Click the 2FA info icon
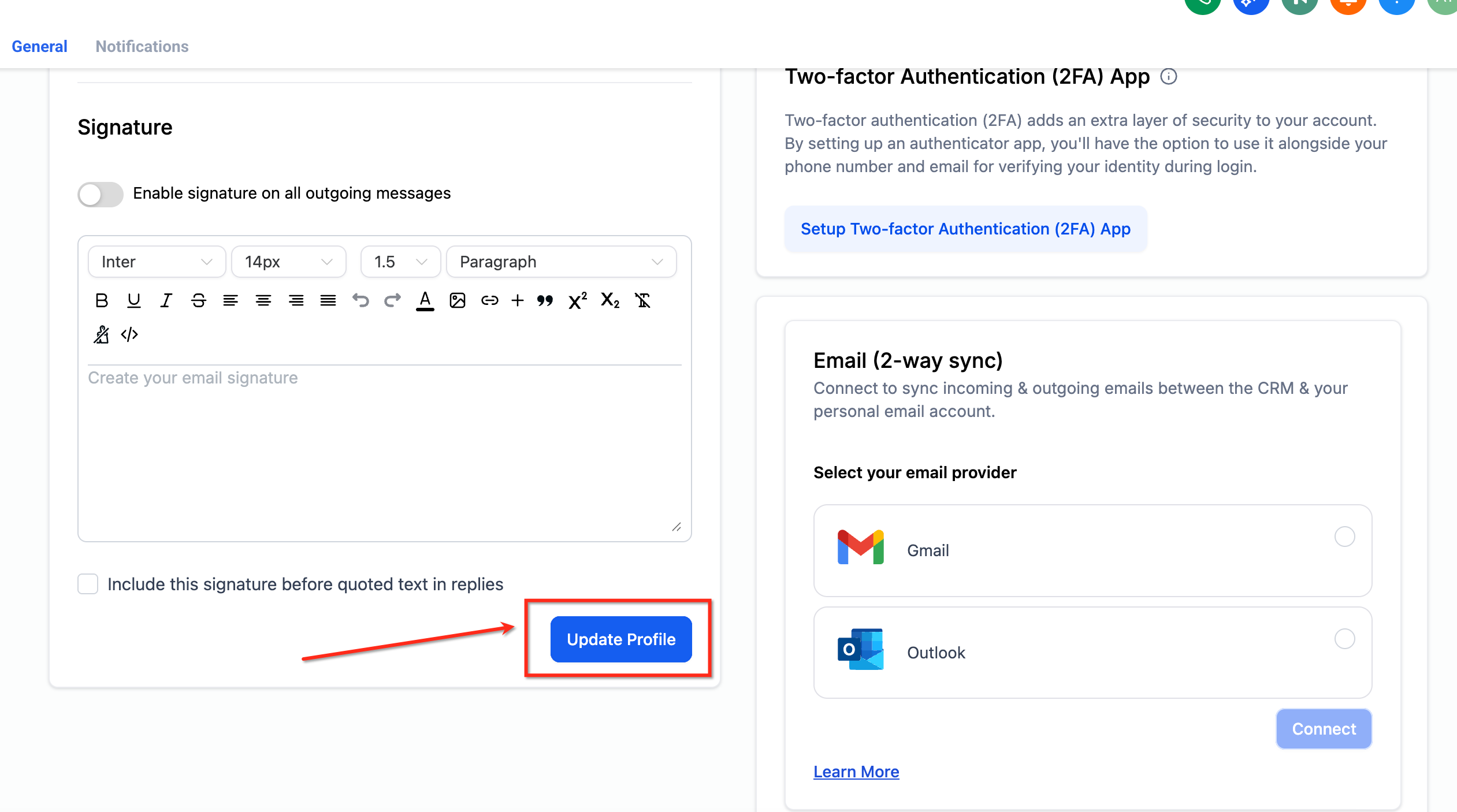This screenshot has height=812, width=1457. (1169, 77)
